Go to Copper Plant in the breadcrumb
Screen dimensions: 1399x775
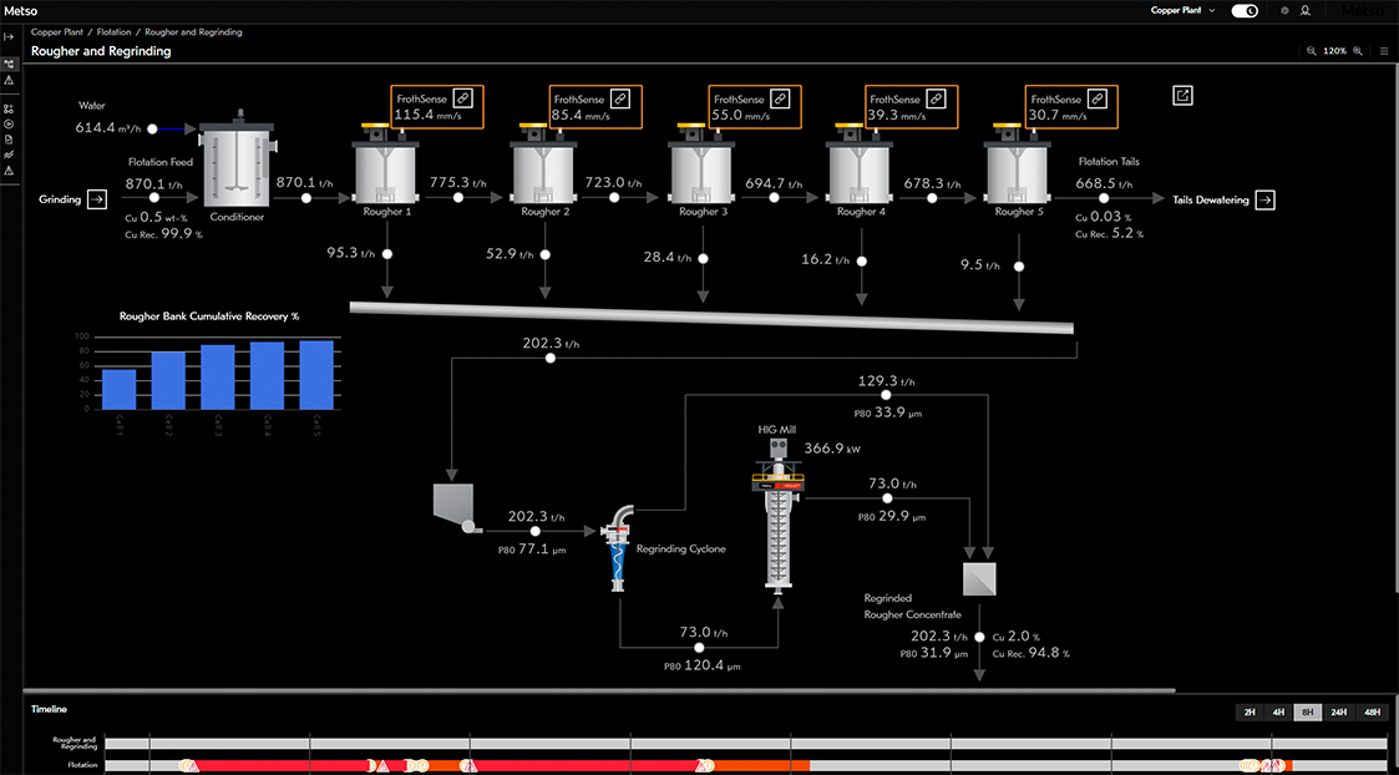coord(57,32)
